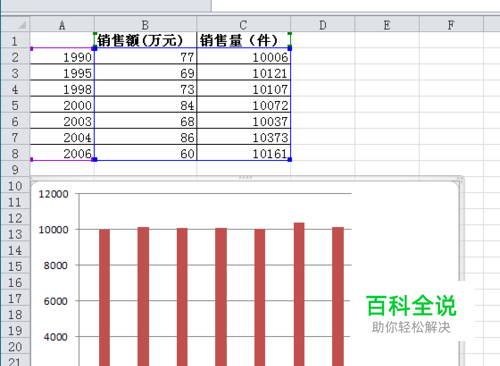Screen dimensions: 500x366
Task: Click cell with value 10373
Action: click(243, 137)
